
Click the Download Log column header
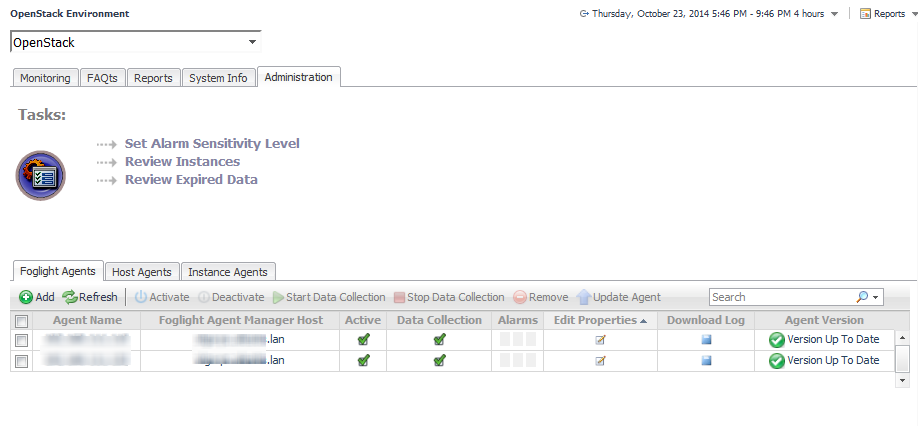(x=705, y=320)
